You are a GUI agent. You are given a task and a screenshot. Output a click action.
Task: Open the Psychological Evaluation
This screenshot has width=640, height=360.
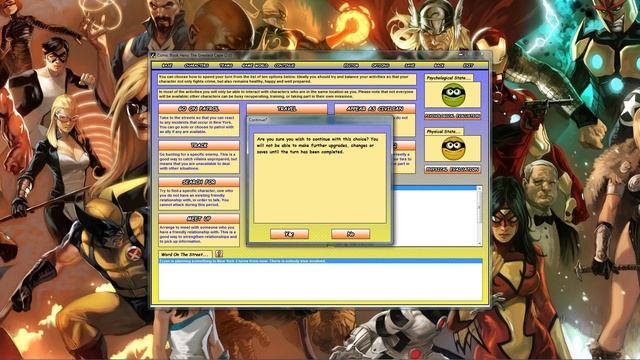(452, 116)
